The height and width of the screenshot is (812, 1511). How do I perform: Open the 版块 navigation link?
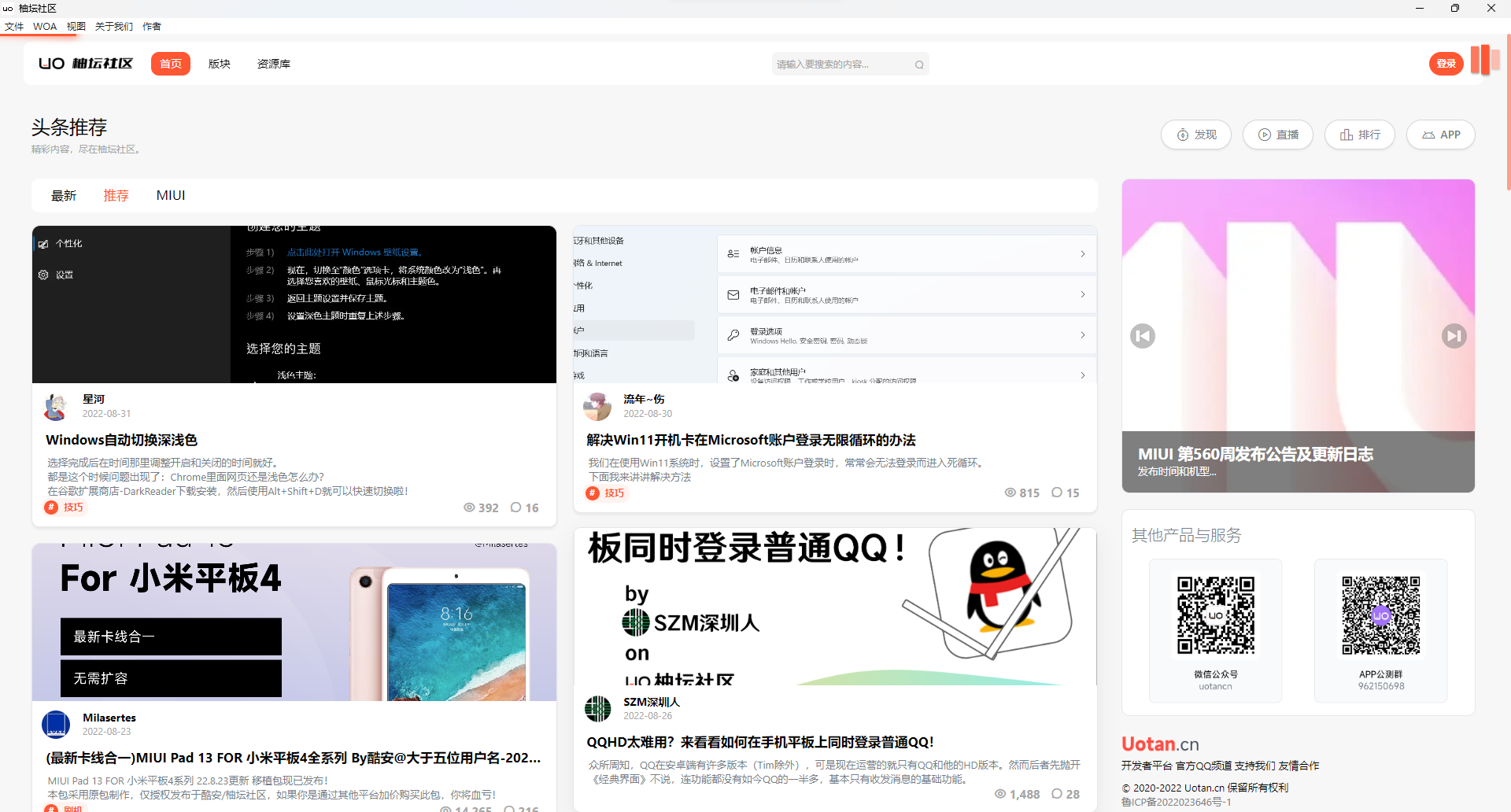[220, 64]
